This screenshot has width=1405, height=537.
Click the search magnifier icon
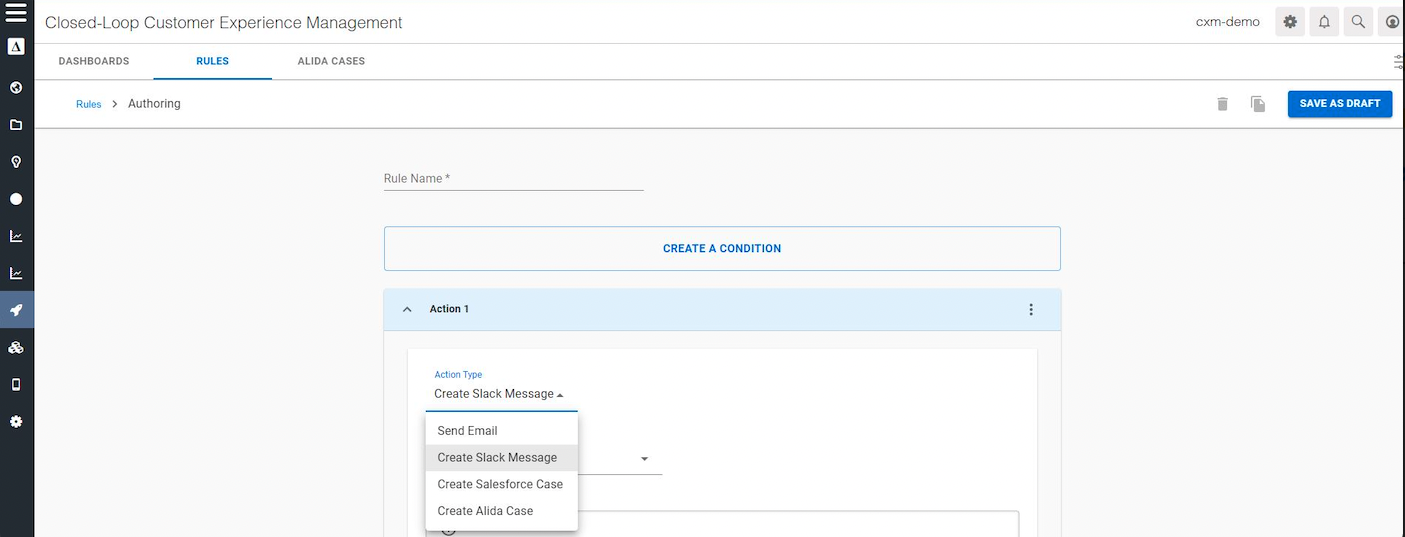click(1358, 22)
